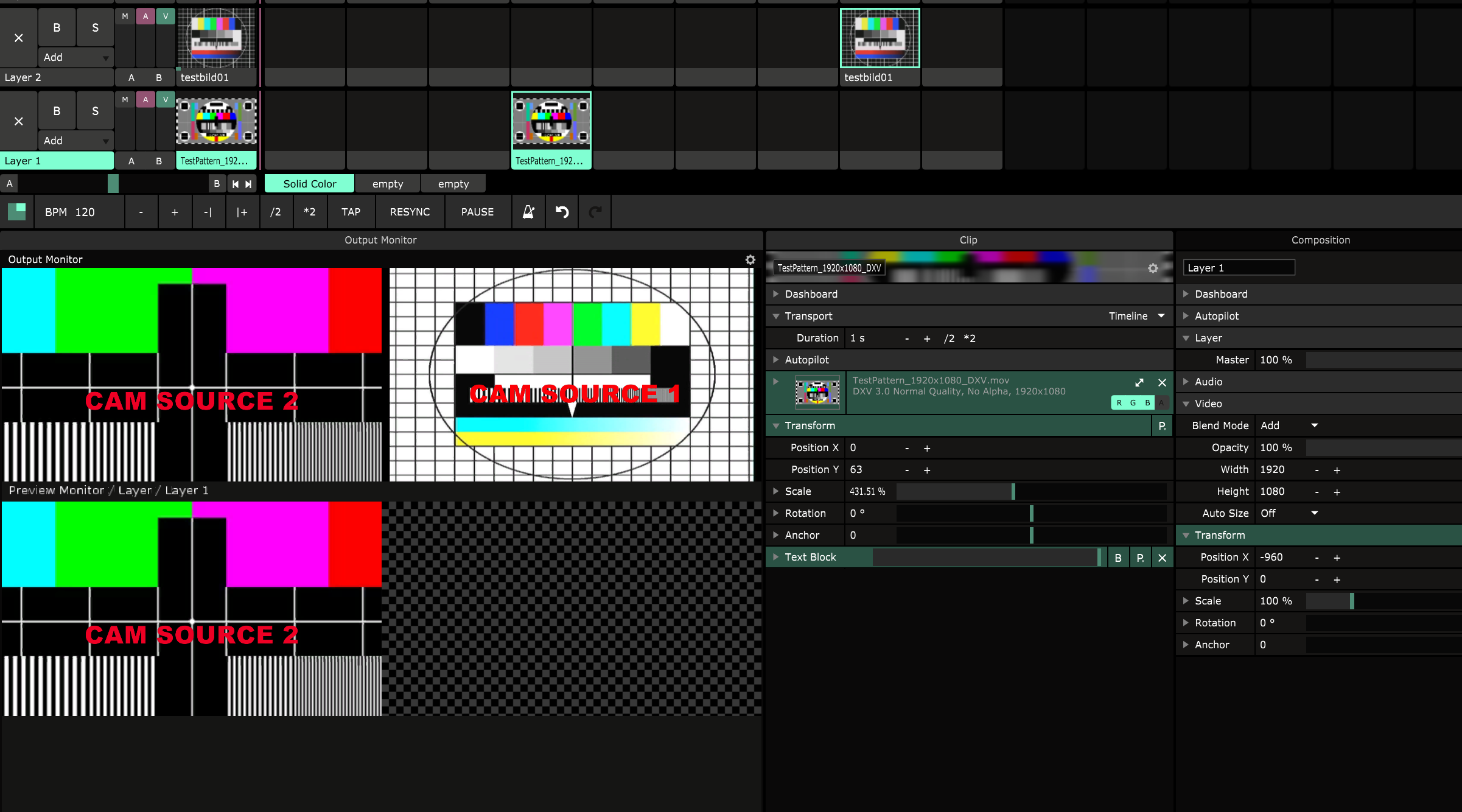Viewport: 1462px width, 812px height.
Task: Open clip settings gear icon
Action: 1153,268
